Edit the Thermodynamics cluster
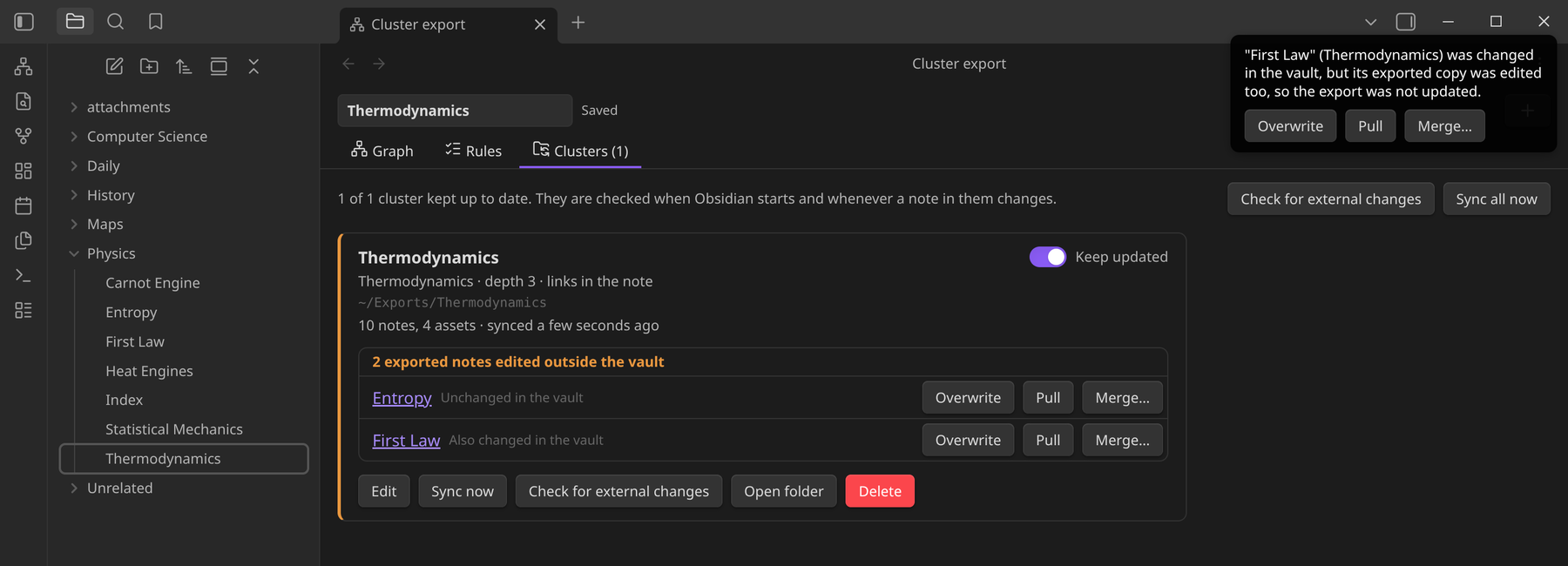The width and height of the screenshot is (1568, 566). 384,491
